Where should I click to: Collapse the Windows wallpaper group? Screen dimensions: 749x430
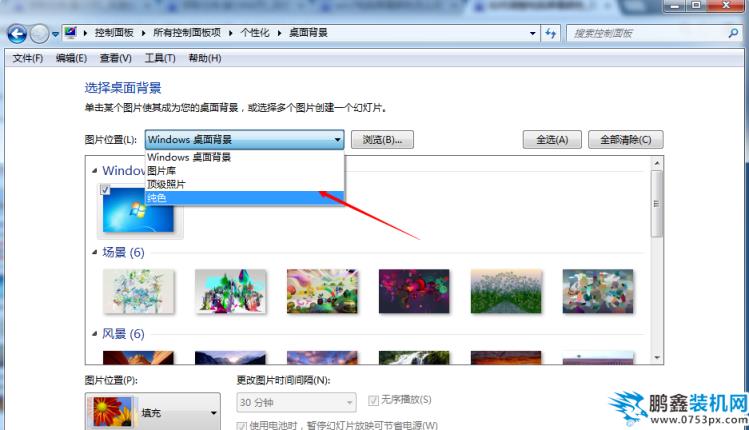[x=95, y=171]
